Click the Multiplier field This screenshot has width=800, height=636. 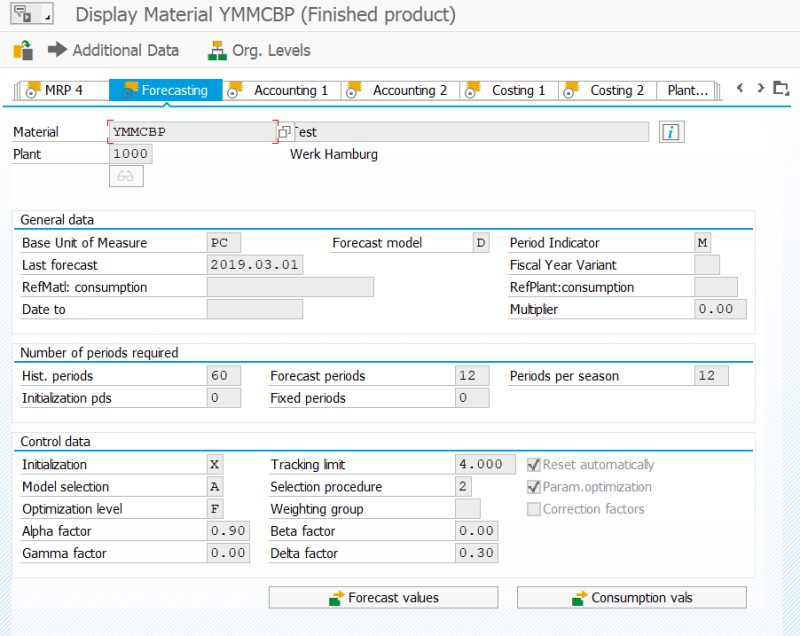tap(720, 309)
